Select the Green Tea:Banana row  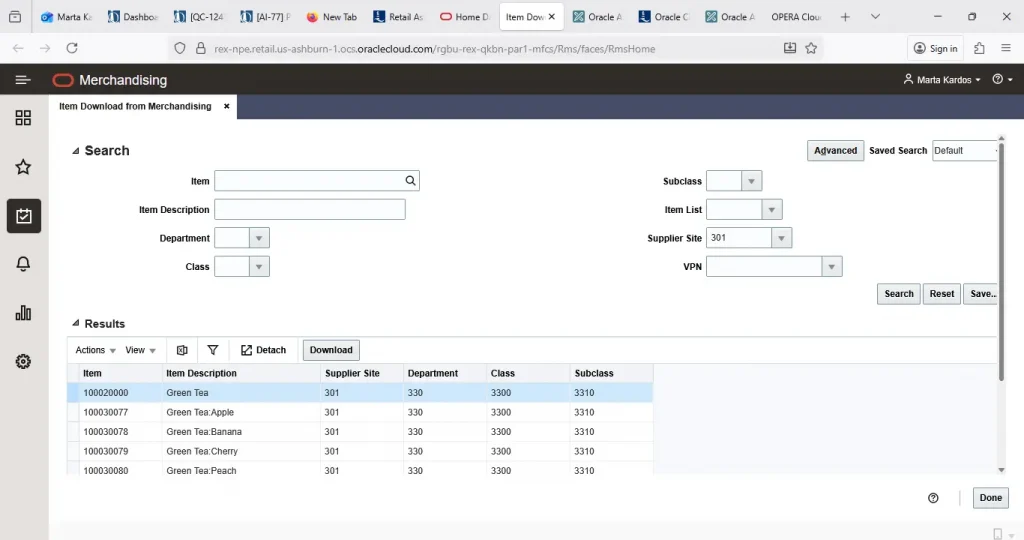point(204,432)
